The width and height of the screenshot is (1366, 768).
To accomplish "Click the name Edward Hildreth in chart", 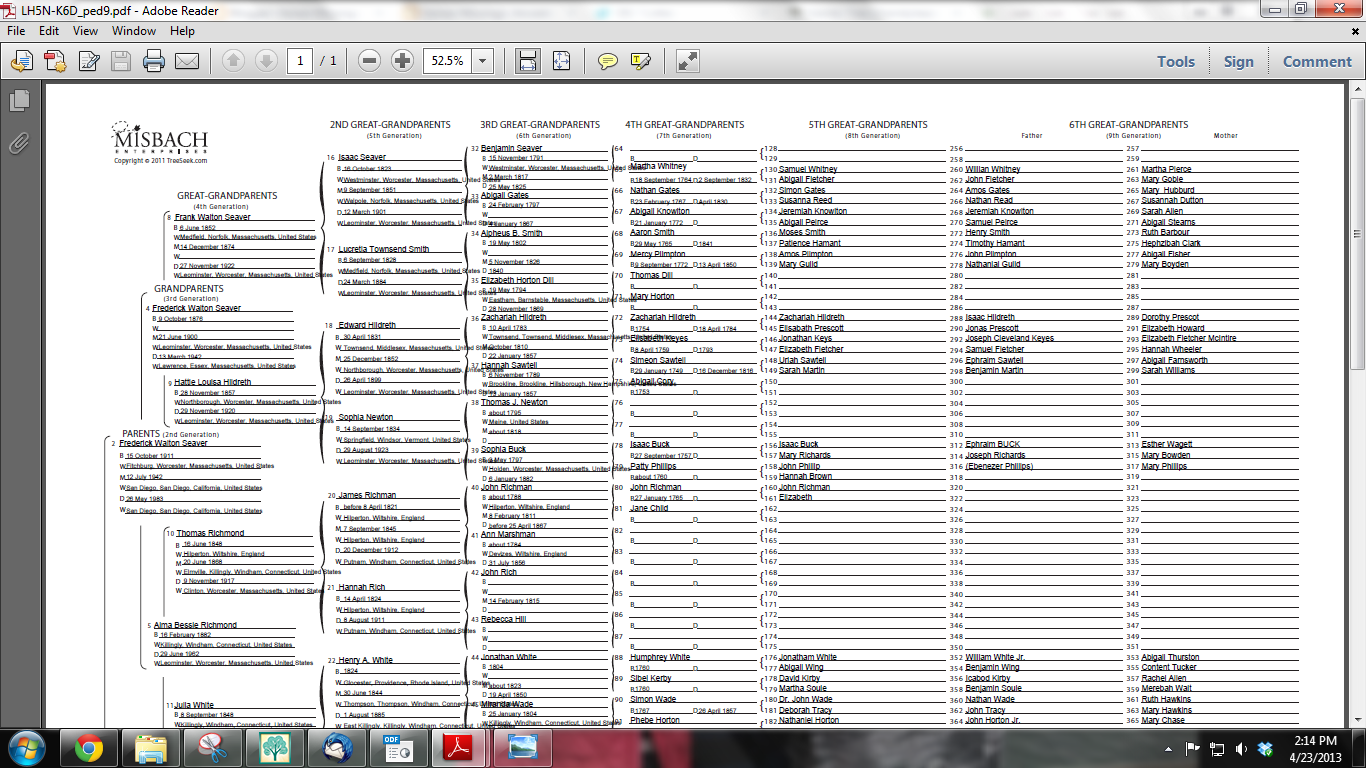I will (x=367, y=325).
